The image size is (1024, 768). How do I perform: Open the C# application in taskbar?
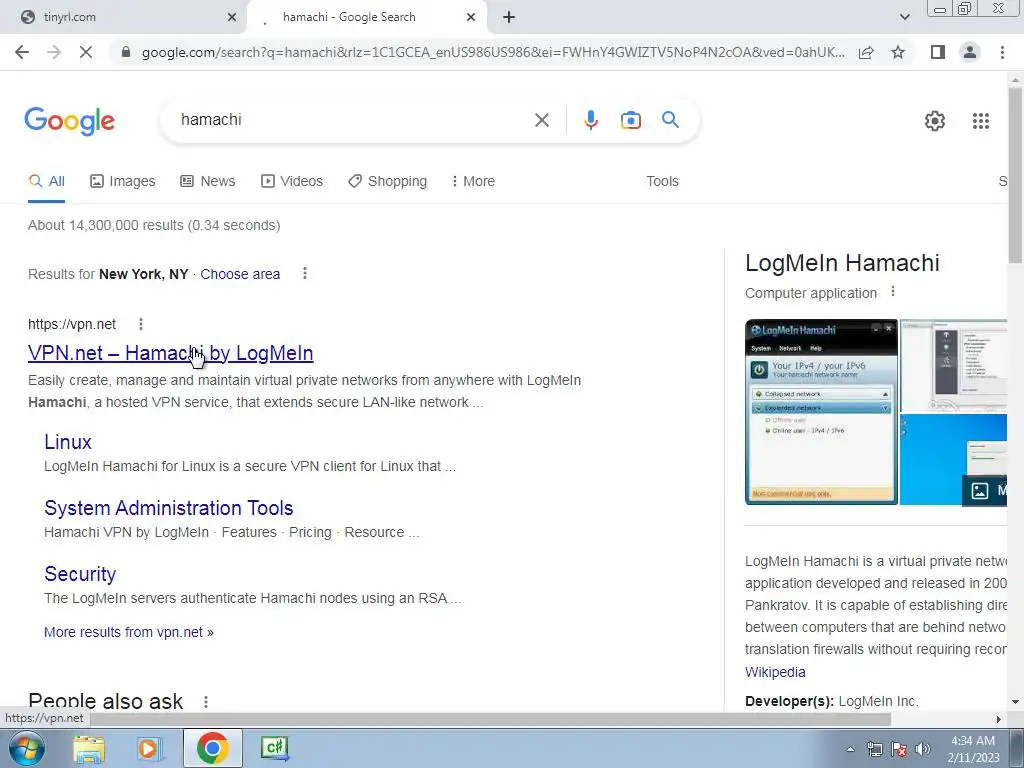[274, 748]
